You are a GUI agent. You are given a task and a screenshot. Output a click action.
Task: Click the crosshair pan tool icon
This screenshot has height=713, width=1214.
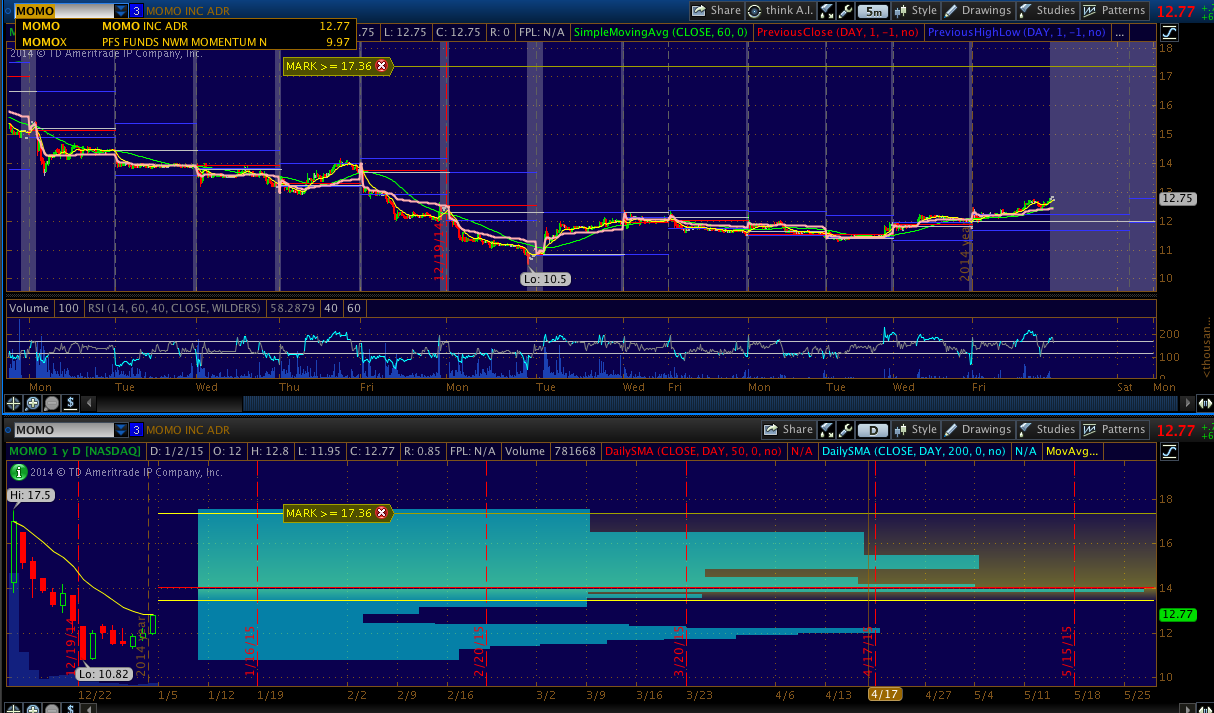click(14, 403)
